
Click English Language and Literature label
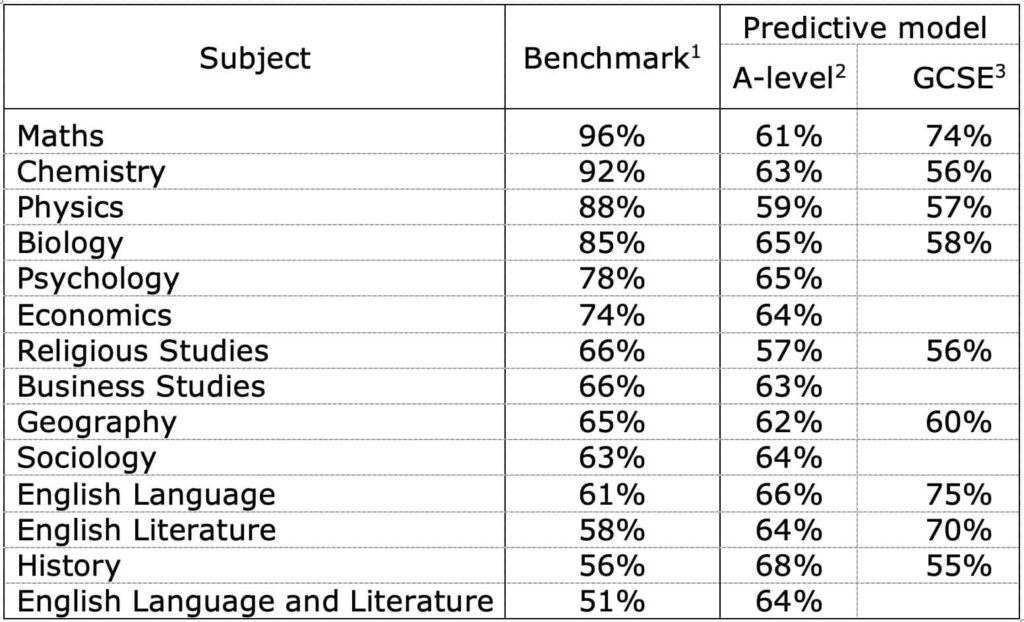coord(255,601)
